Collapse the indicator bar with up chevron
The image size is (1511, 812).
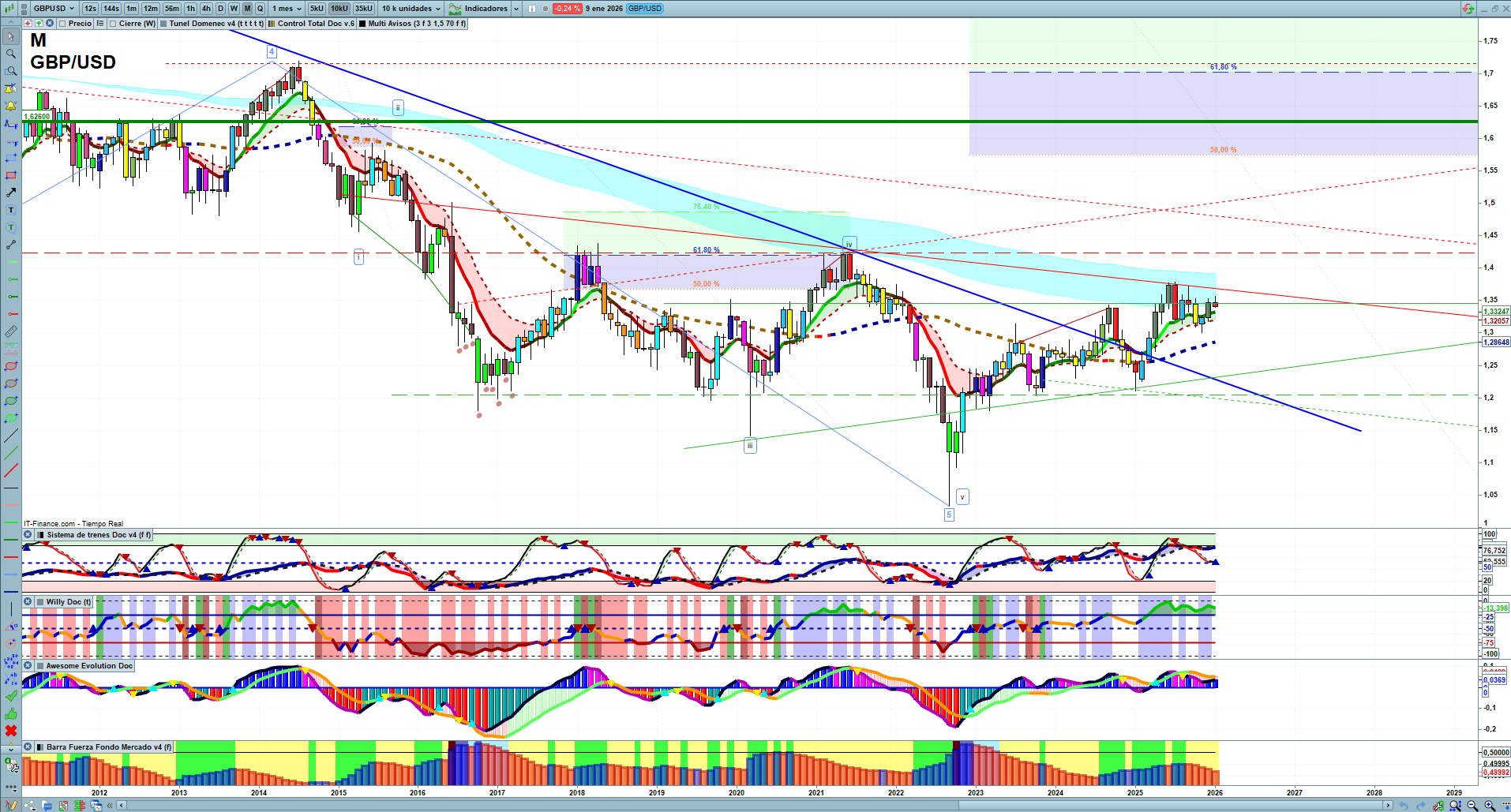[x=10, y=24]
